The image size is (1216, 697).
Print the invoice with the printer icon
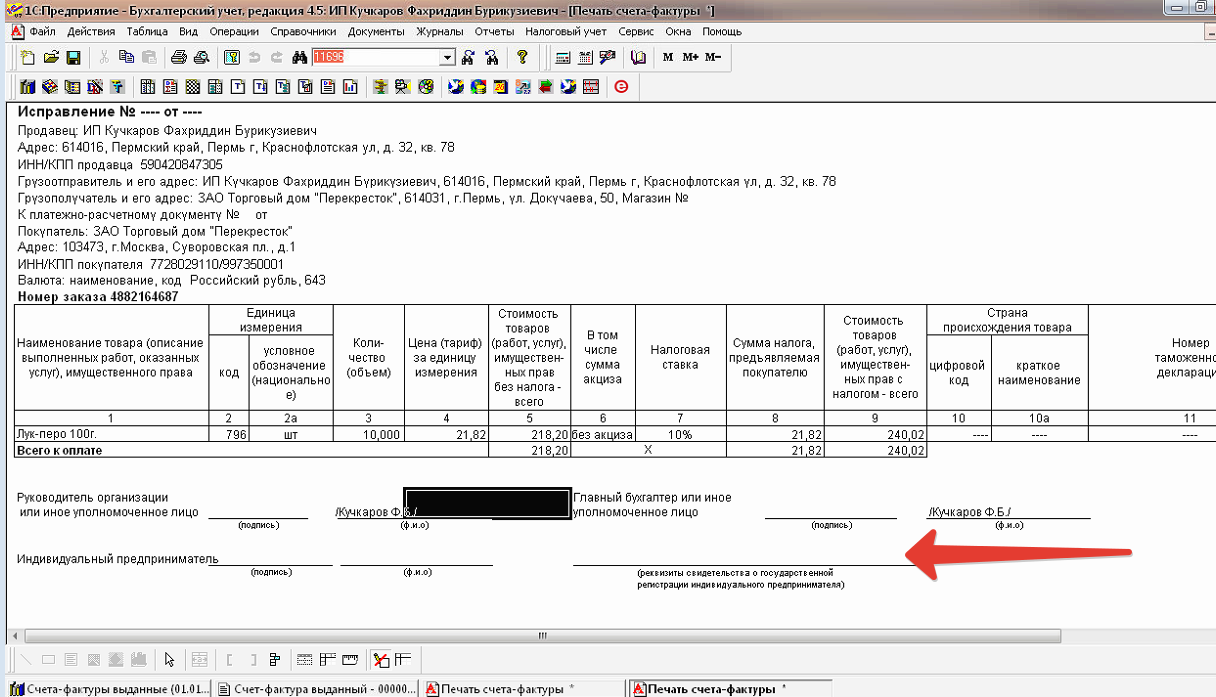tap(180, 57)
